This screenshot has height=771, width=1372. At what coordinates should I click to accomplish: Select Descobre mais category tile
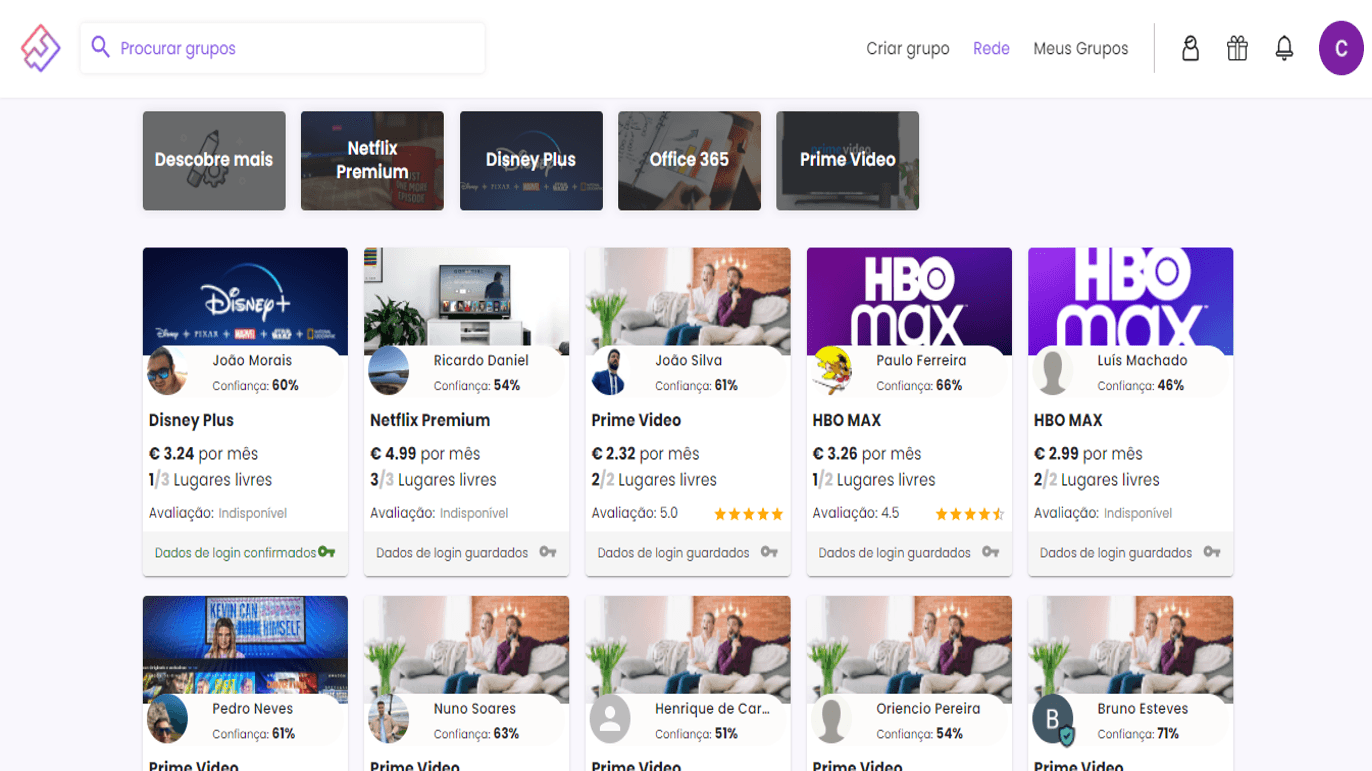(x=214, y=160)
